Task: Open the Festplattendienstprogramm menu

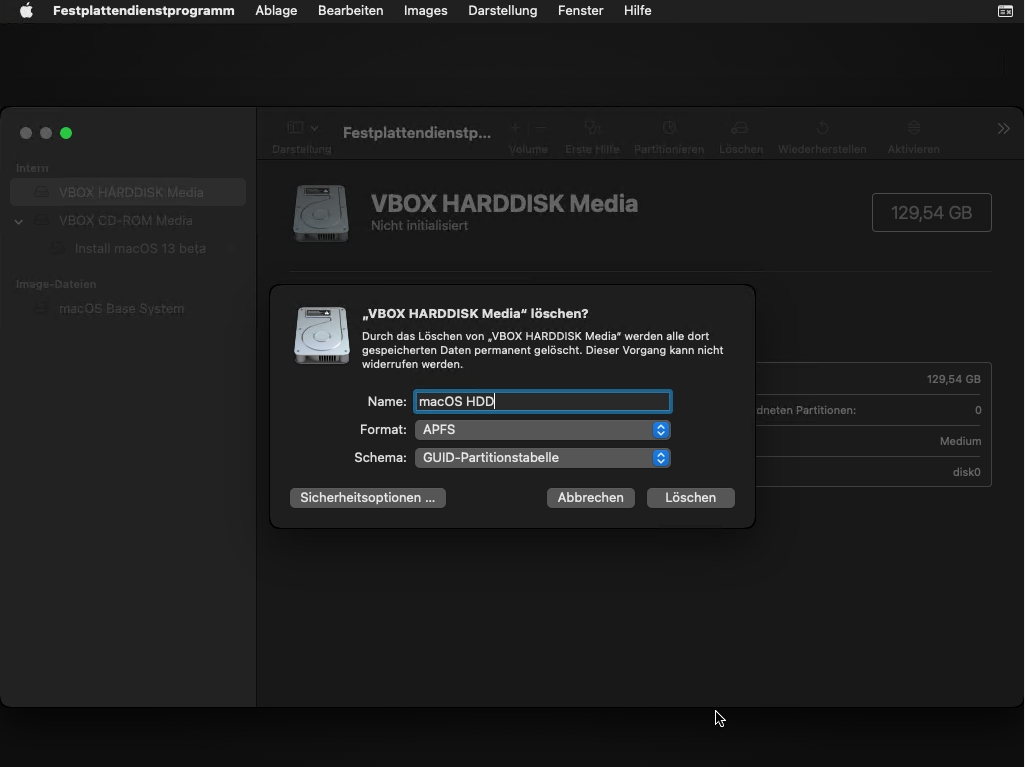Action: pos(143,10)
